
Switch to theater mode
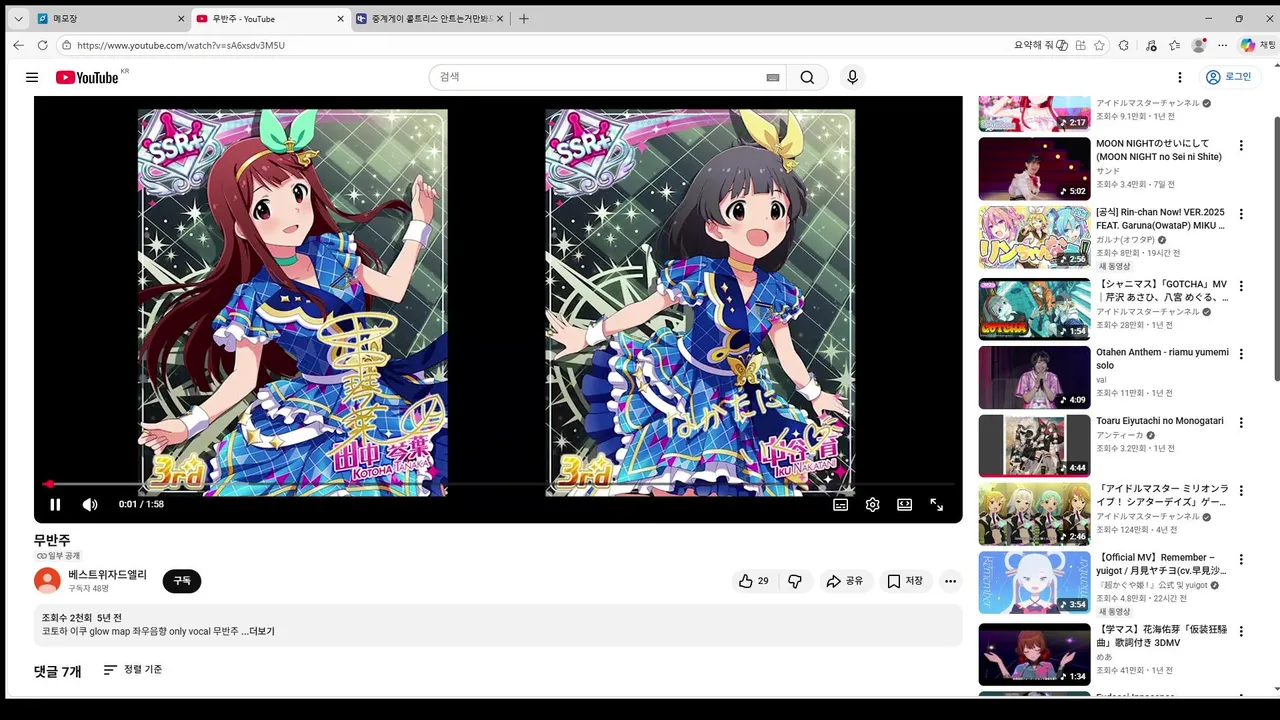(x=904, y=505)
